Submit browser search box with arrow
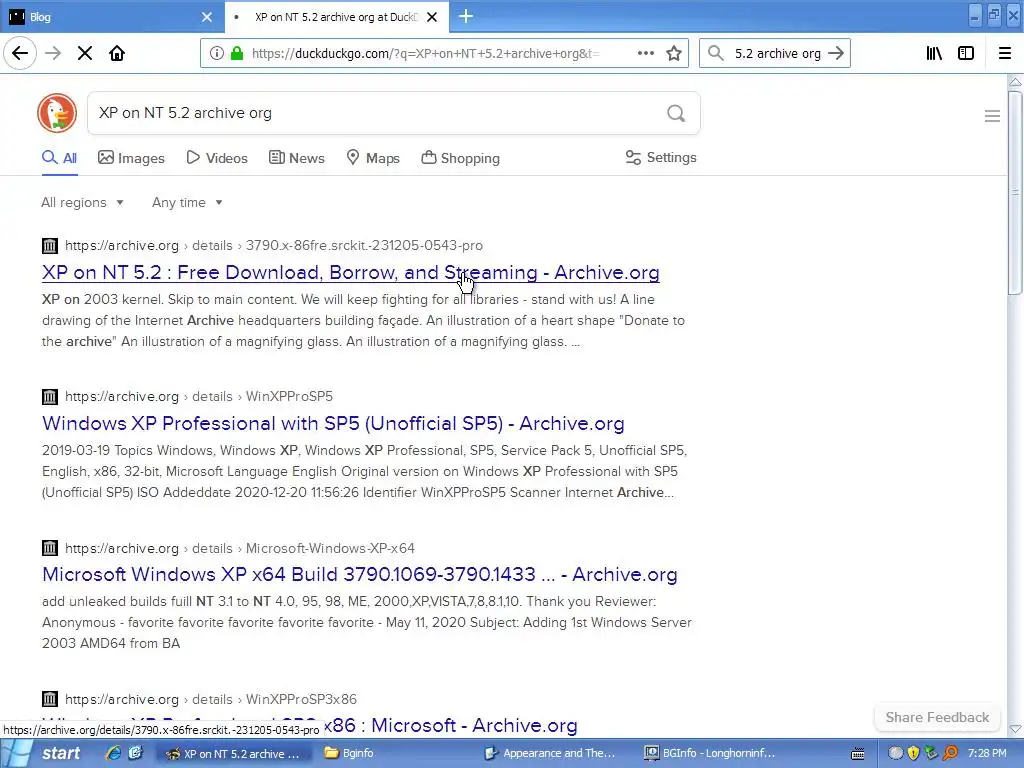The image size is (1024, 768). click(x=836, y=53)
